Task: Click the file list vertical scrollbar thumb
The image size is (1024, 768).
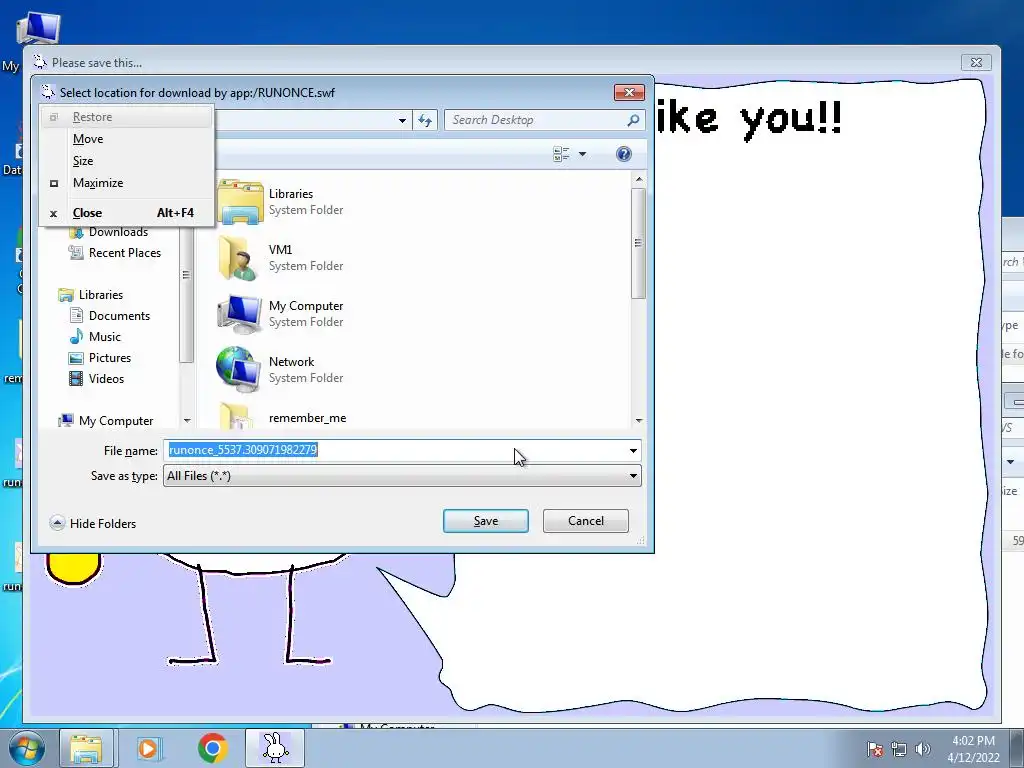Action: coord(639,243)
